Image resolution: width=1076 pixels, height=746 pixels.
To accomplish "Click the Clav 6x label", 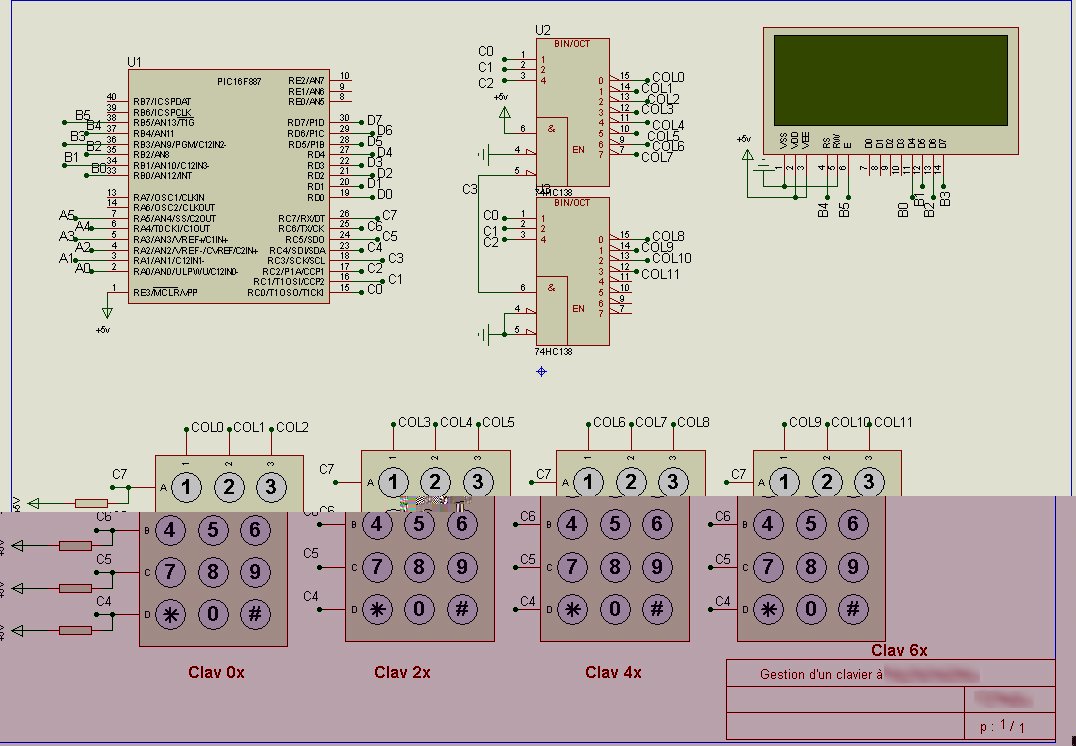I will pyautogui.click(x=900, y=650).
